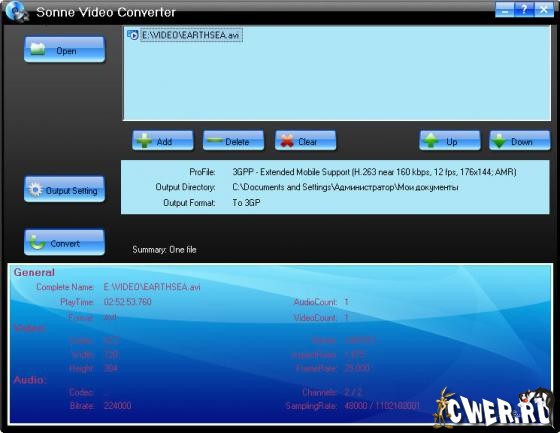Click the To 3GP output format value
The image size is (560, 433).
point(246,203)
